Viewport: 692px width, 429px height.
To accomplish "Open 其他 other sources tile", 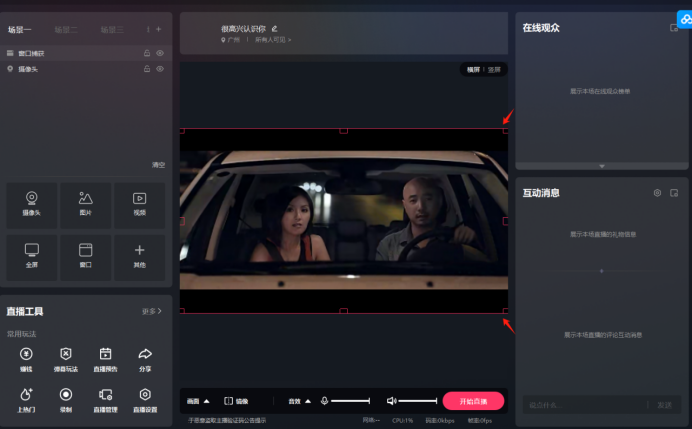I will click(139, 257).
